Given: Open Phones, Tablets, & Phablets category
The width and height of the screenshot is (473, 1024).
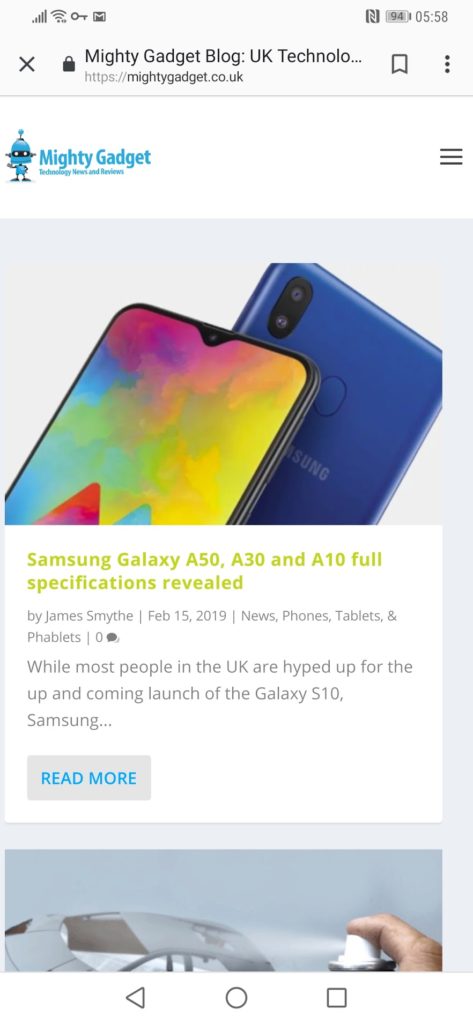Looking at the screenshot, I should (212, 626).
